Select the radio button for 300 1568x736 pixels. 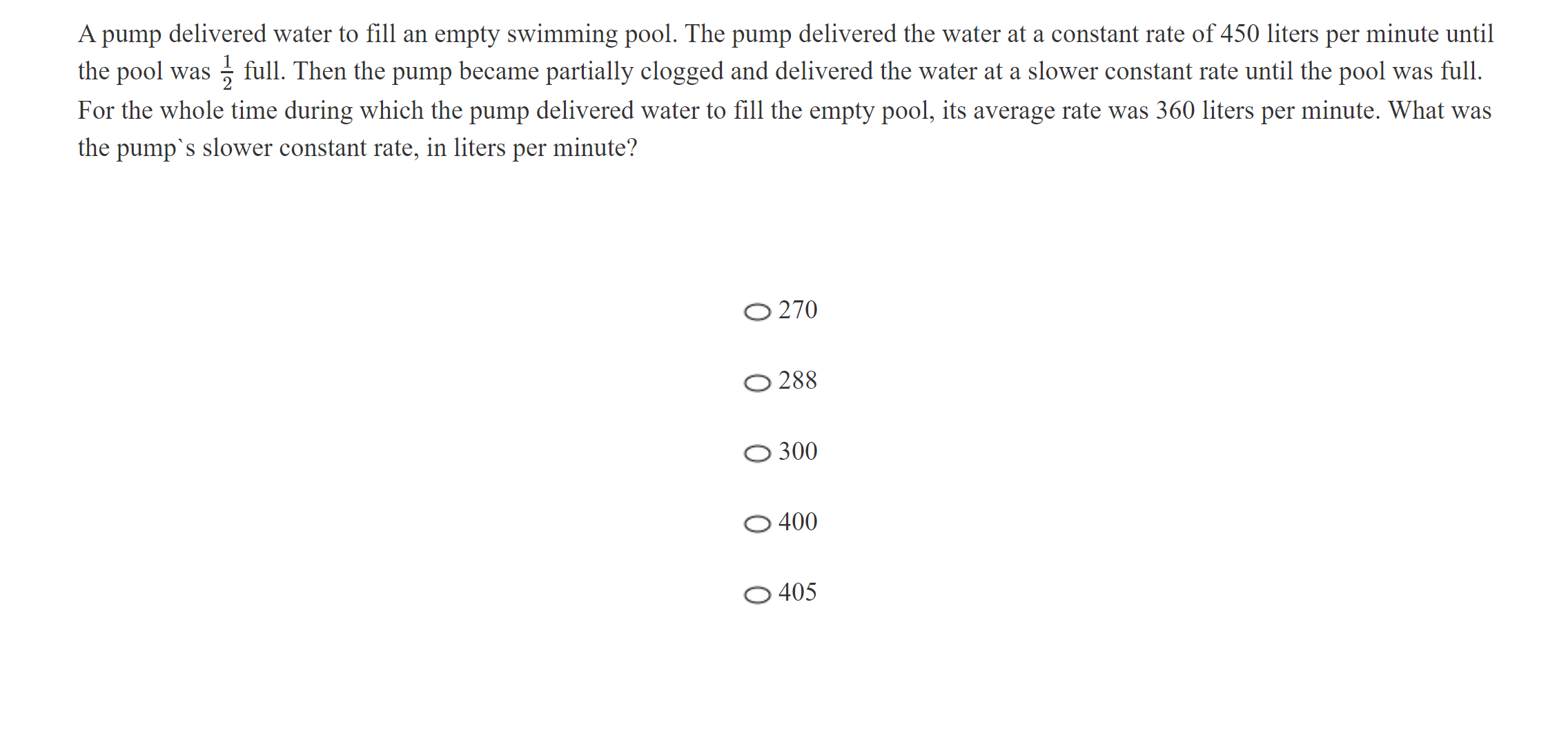point(758,454)
